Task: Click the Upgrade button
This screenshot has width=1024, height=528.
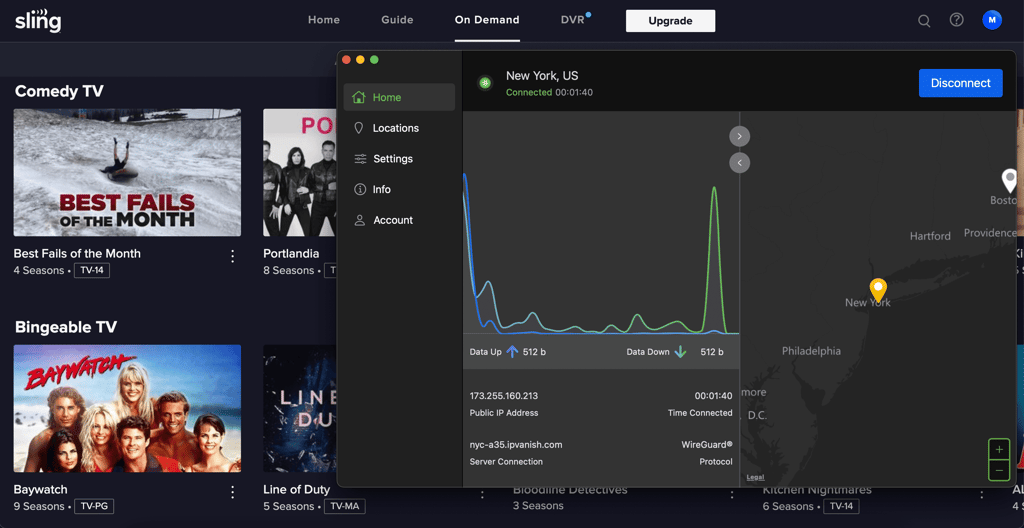Action: point(670,21)
